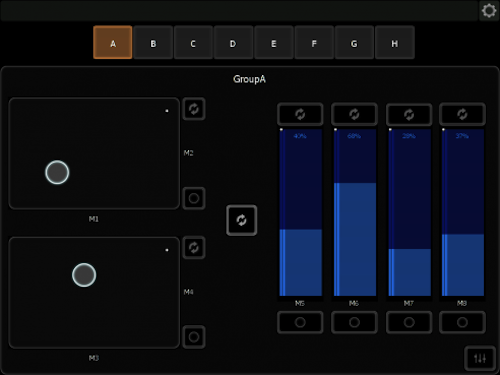500x375 pixels.
Task: Switch to group tab F
Action: [x=314, y=43]
